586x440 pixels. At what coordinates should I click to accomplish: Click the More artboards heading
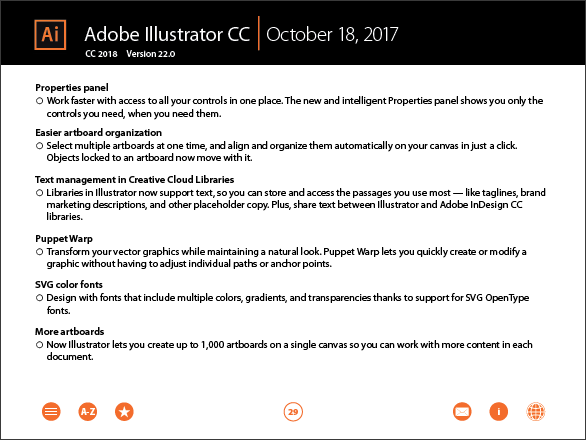point(70,332)
